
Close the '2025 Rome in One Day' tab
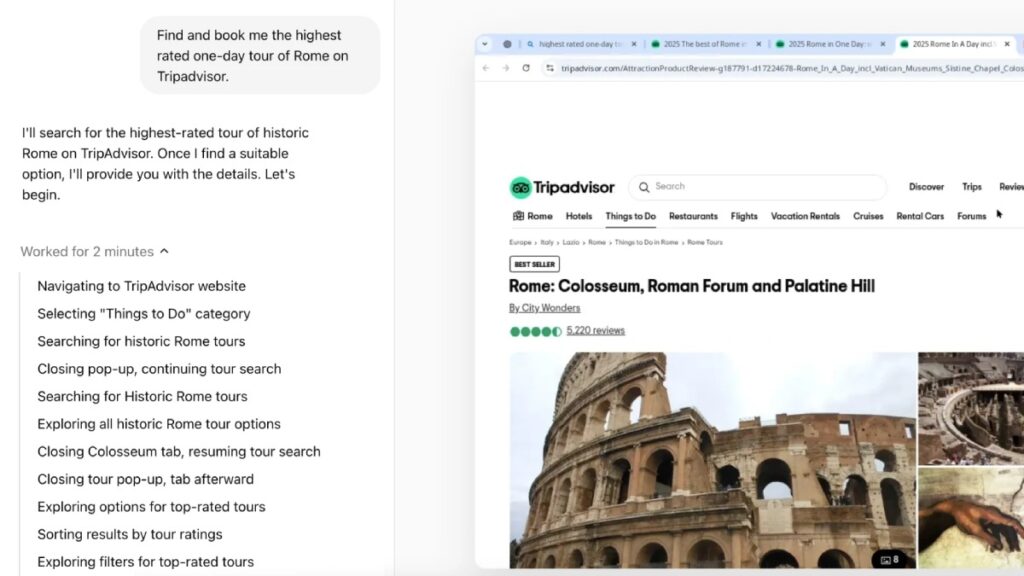coord(882,44)
